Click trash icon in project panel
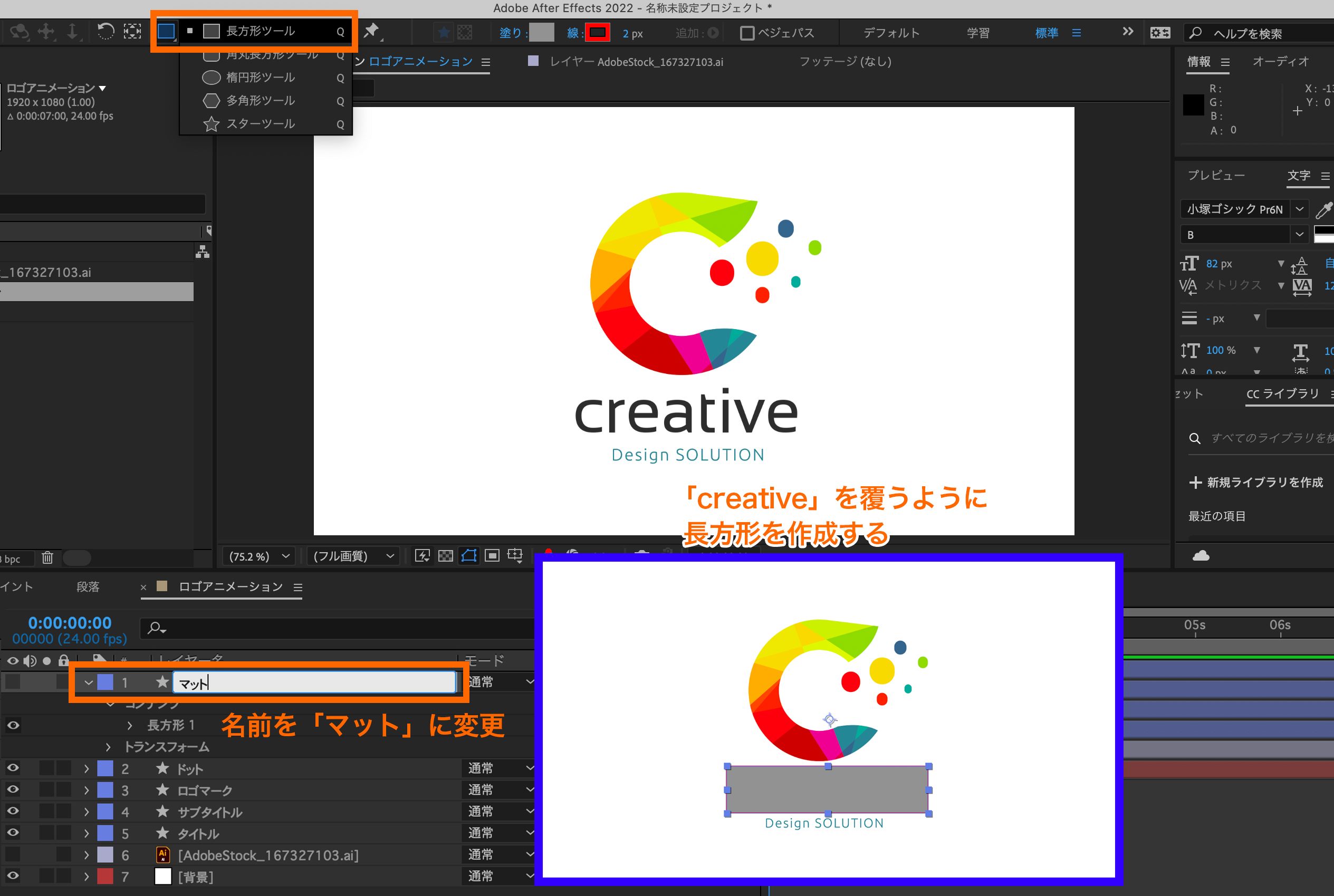This screenshot has height=896, width=1334. click(47, 557)
